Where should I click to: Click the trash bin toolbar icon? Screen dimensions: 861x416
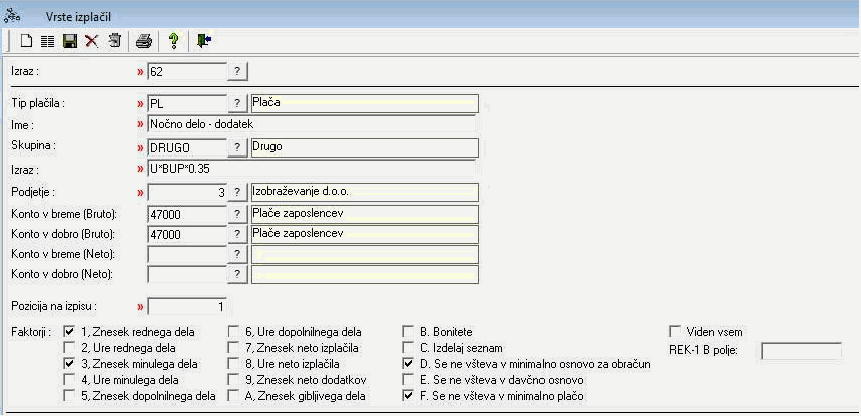pyautogui.click(x=115, y=41)
